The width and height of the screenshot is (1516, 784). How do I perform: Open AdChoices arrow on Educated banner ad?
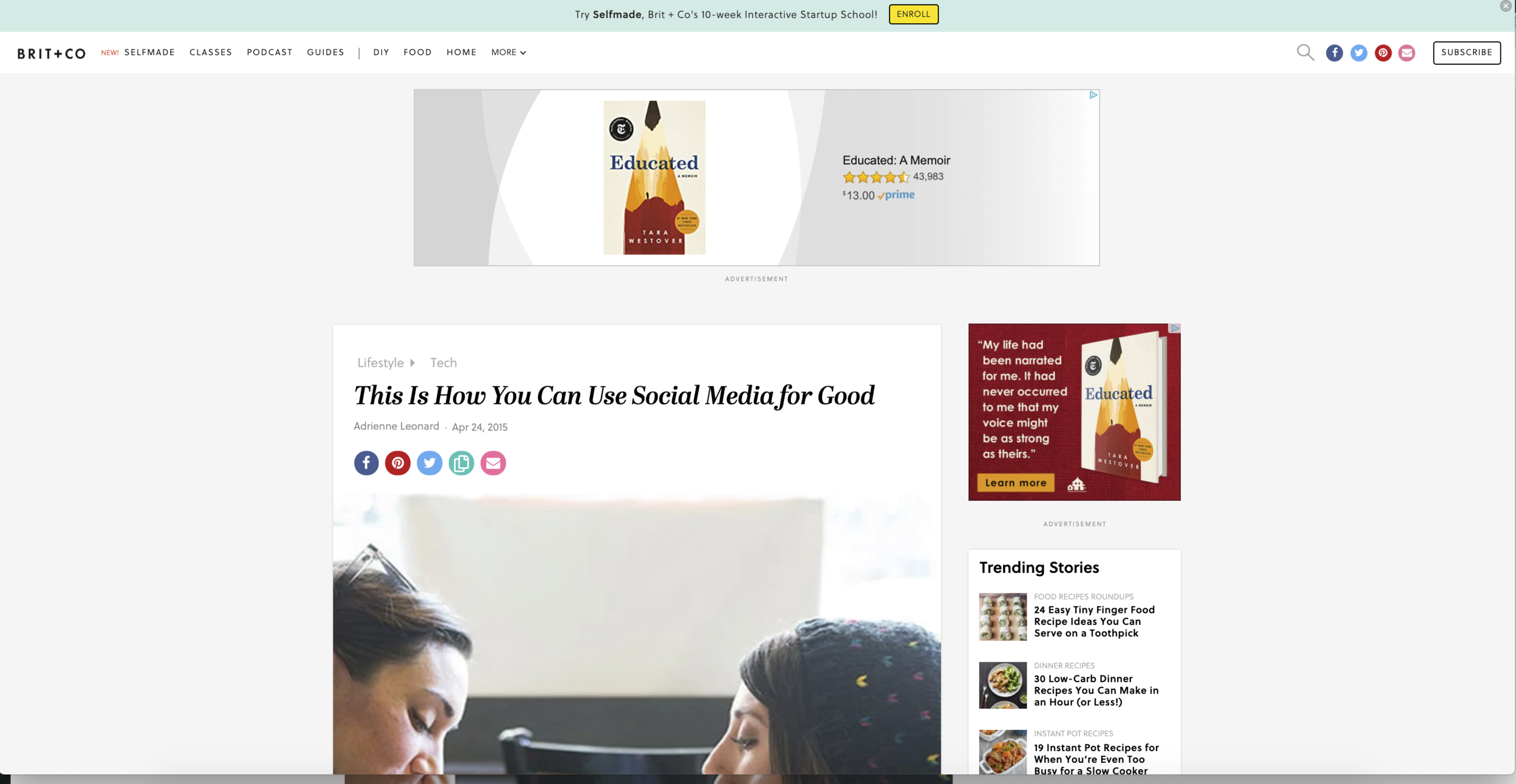tap(1093, 95)
